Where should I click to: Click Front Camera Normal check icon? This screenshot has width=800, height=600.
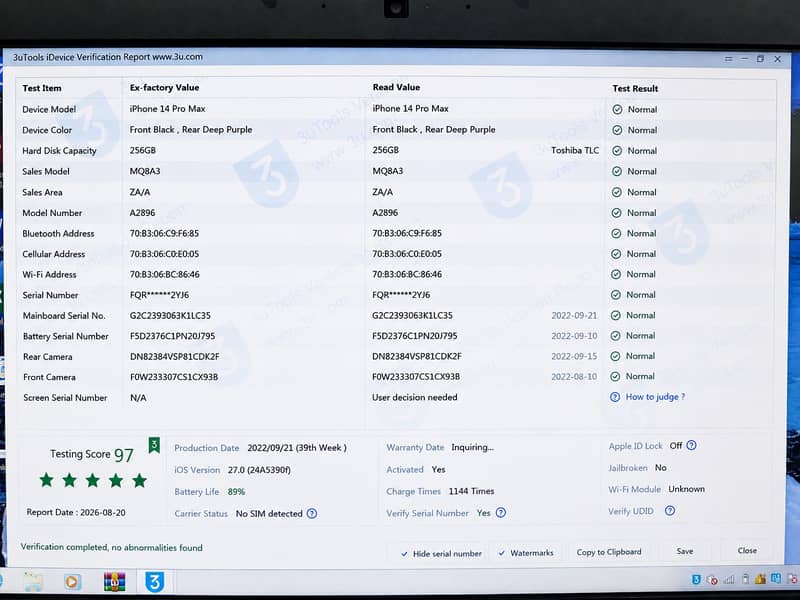click(615, 377)
